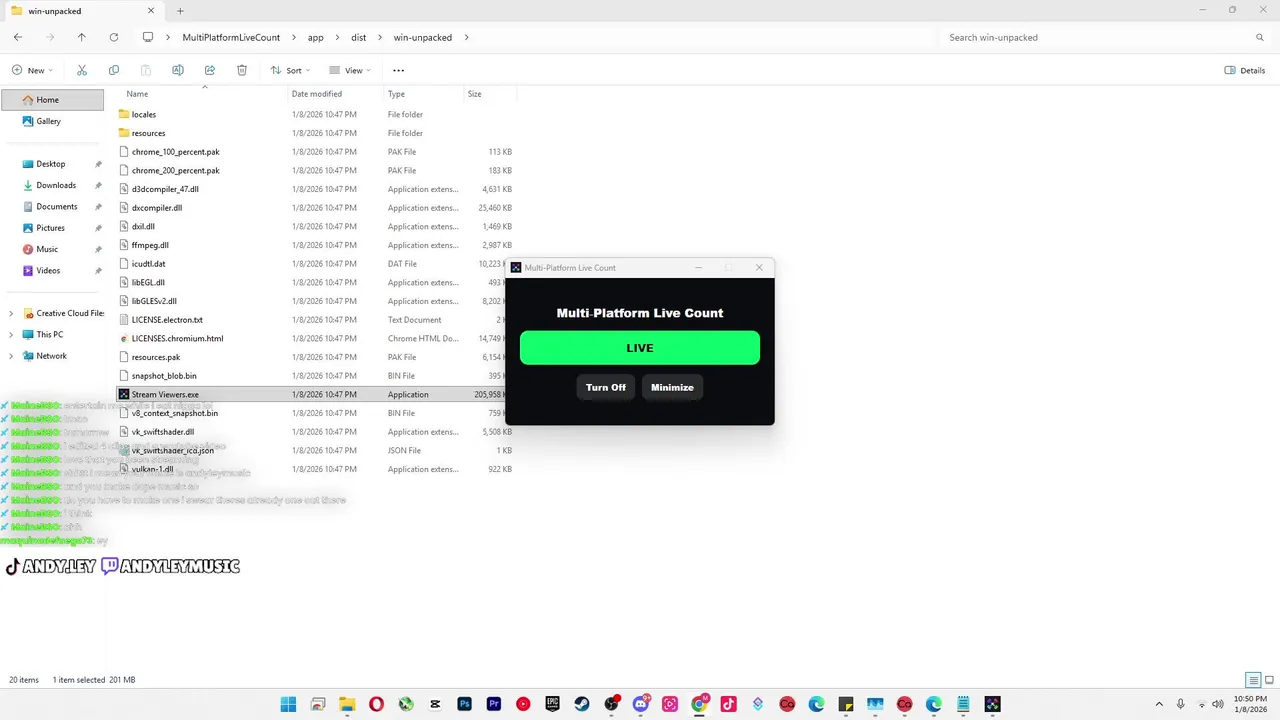
Task: Open a new Explorer tab with plus
Action: point(180,11)
